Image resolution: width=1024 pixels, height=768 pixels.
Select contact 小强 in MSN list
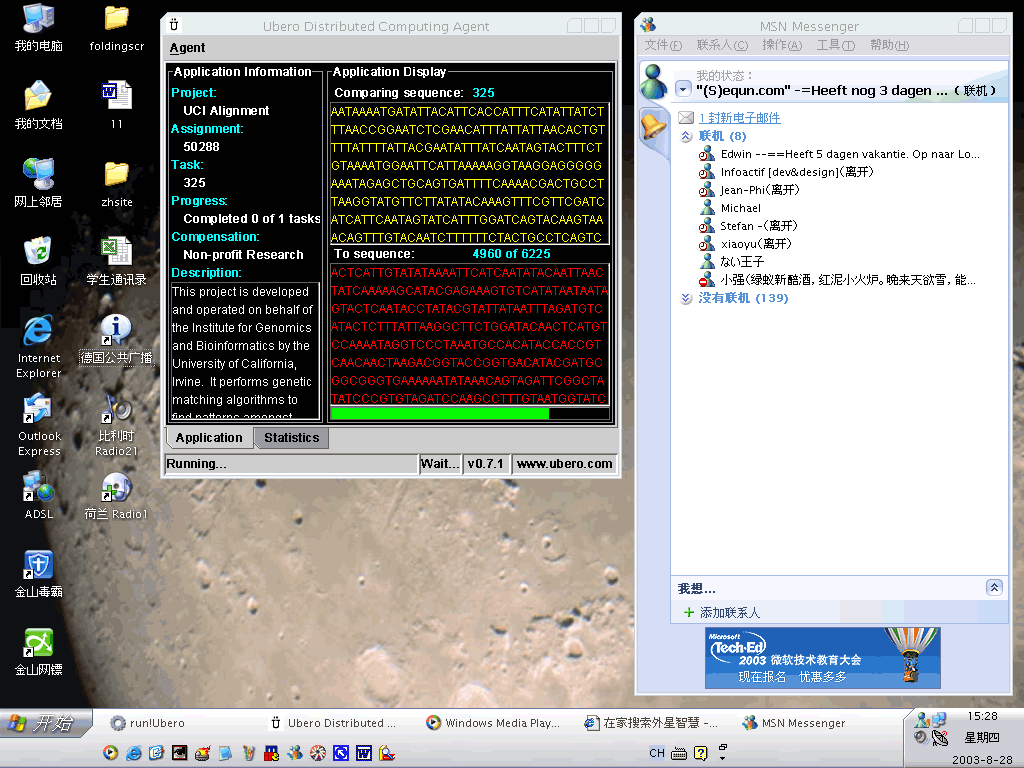(839, 280)
